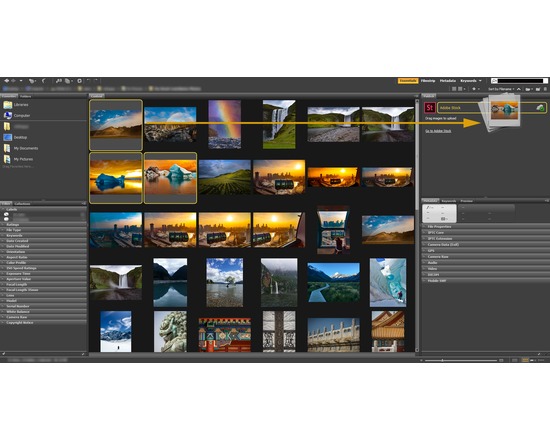Expand the Date Created filter section
Screen dimensions: 550x440
pos(43,241)
